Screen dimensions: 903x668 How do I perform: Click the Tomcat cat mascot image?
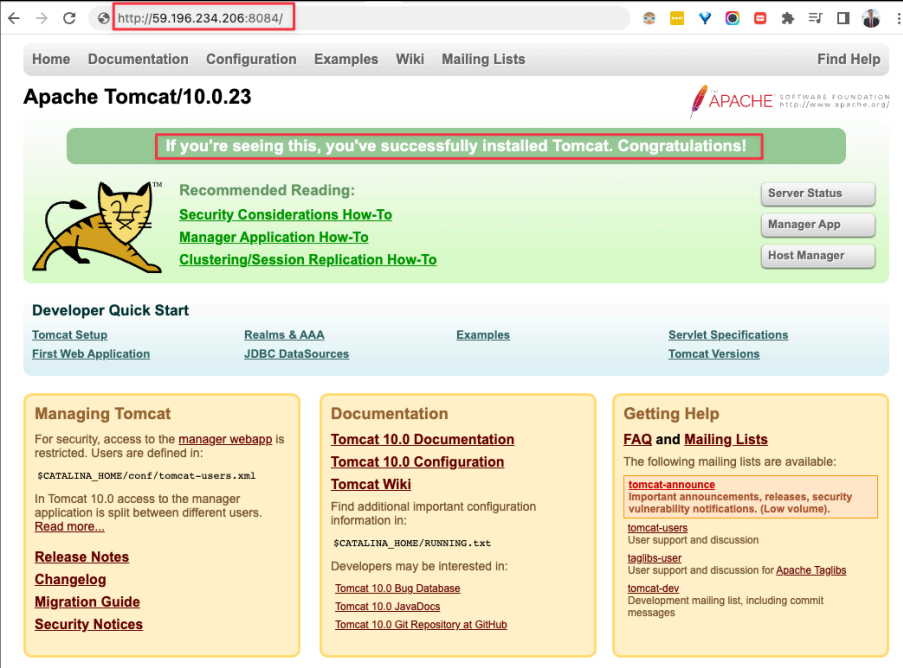pos(97,227)
